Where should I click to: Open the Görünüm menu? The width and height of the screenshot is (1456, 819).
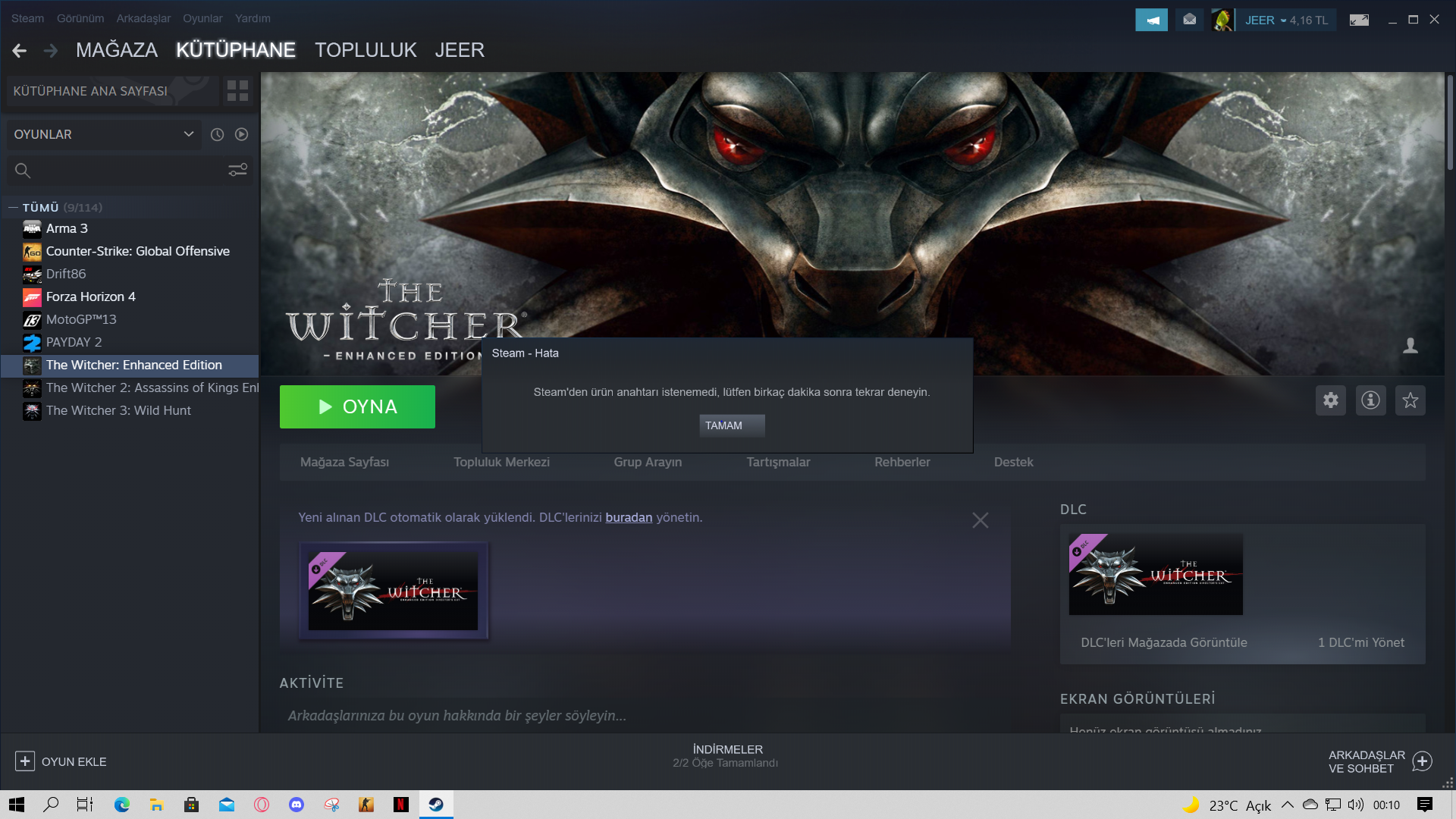tap(80, 18)
